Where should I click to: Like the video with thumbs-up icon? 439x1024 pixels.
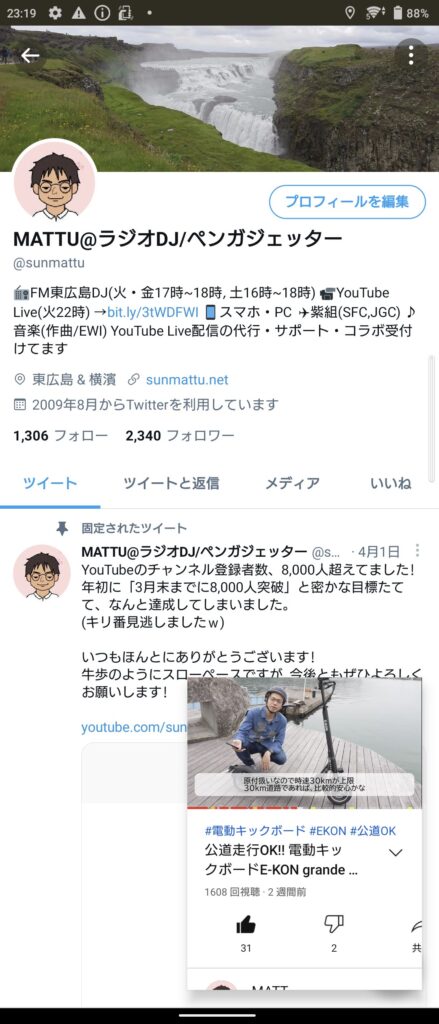point(246,925)
